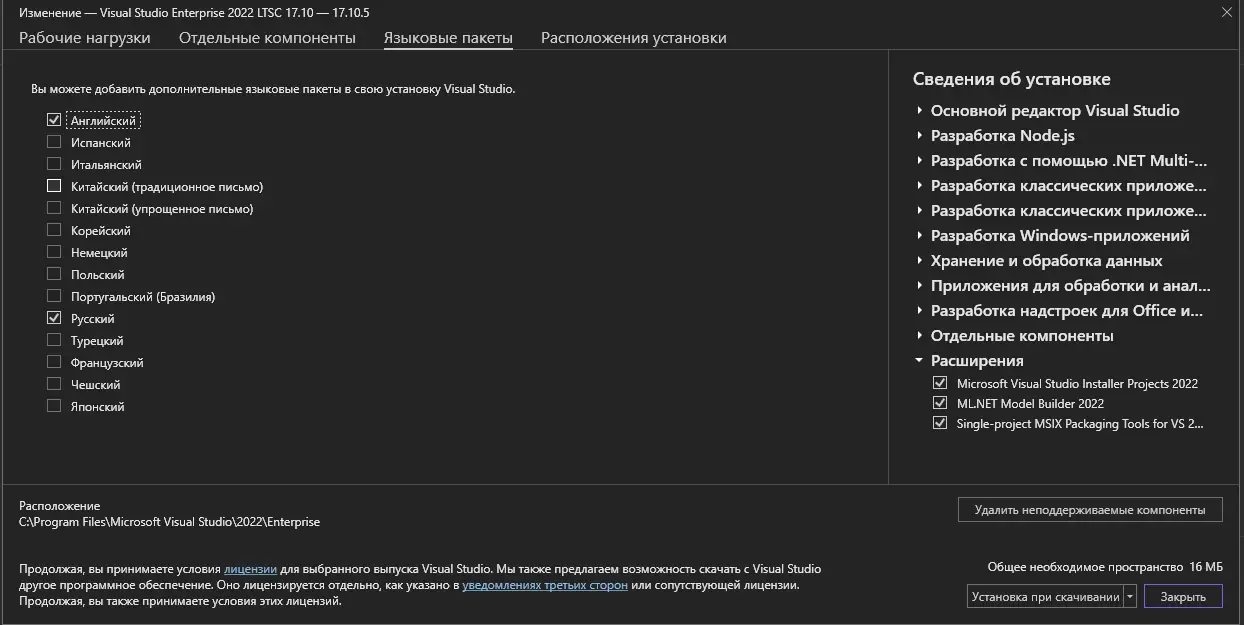The height and width of the screenshot is (625, 1244).
Task: Select the Китайский (упрощенное письмо) checkbox
Action: point(54,208)
